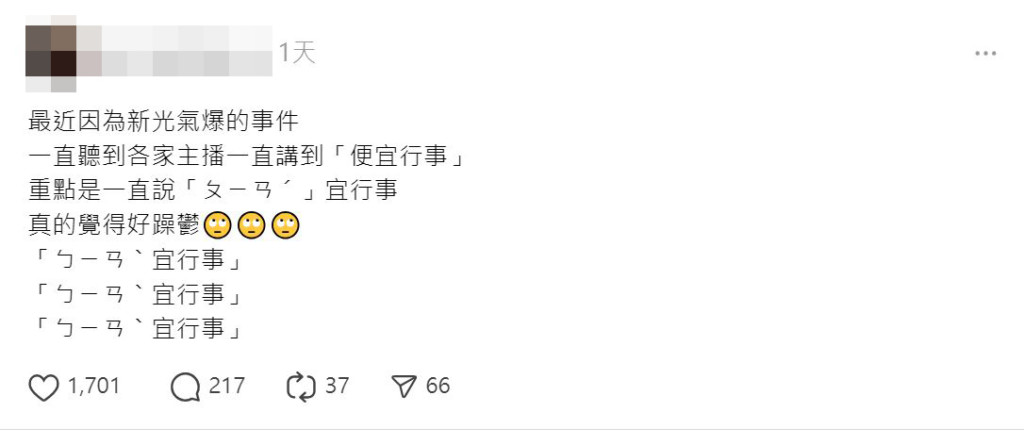Open the blurred username profile link

pyautogui.click(x=174, y=51)
